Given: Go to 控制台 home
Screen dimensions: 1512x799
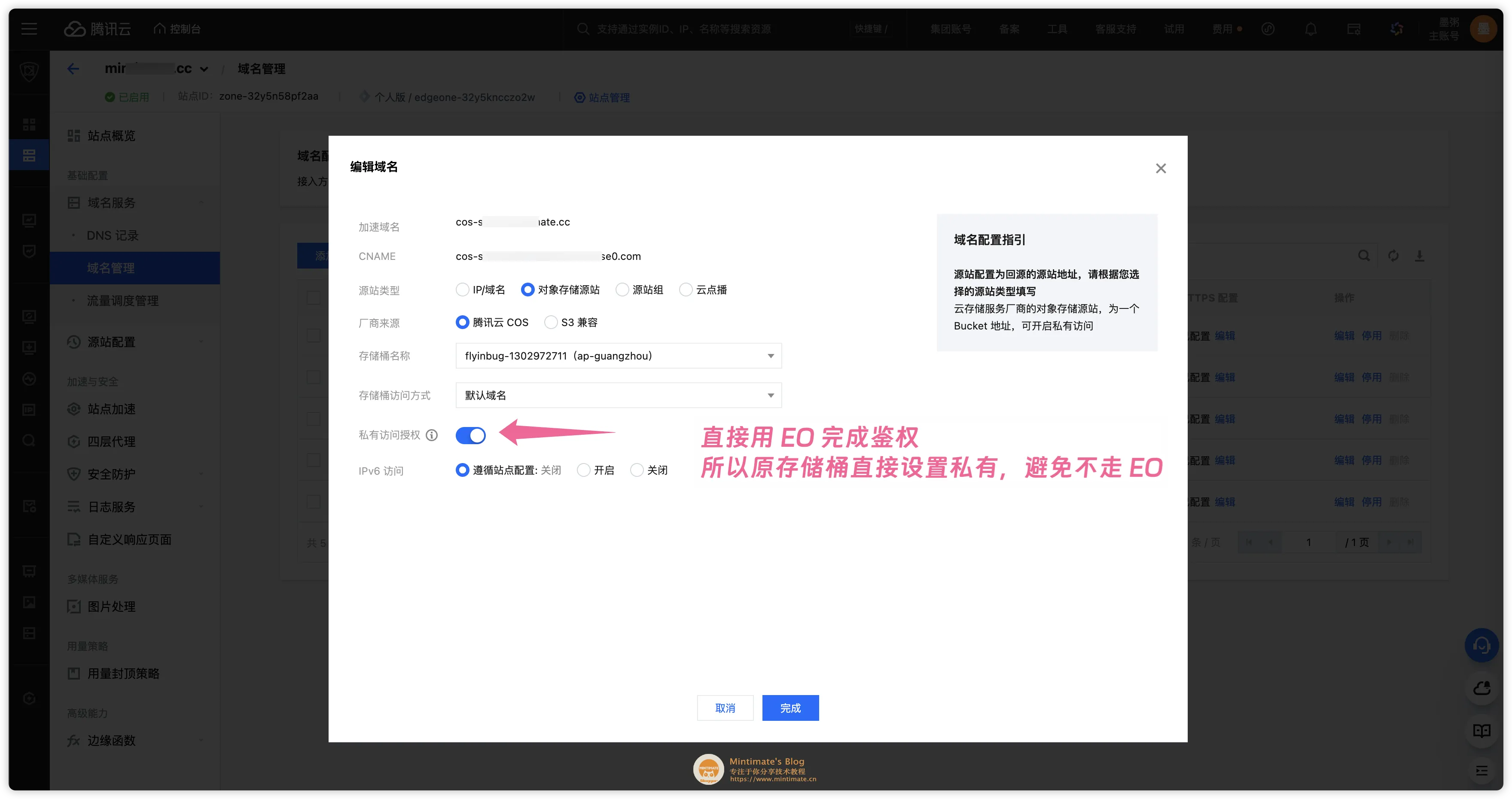Looking at the screenshot, I should [x=177, y=29].
